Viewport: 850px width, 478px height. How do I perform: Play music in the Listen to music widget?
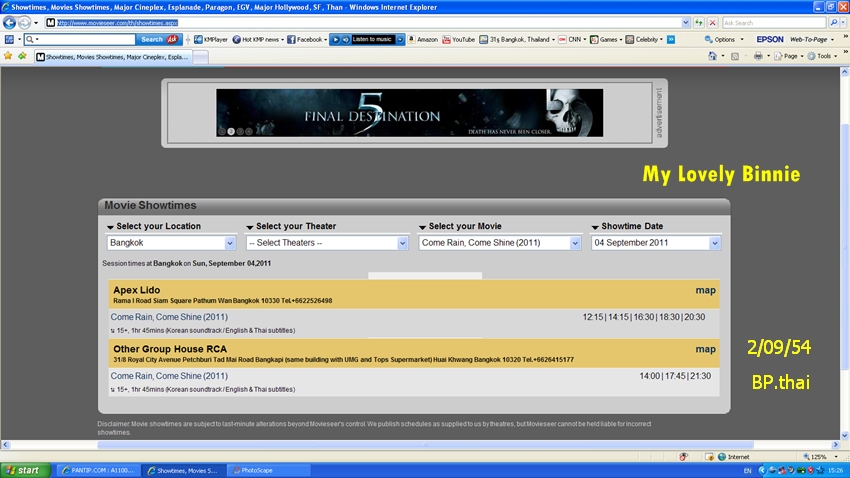336,40
